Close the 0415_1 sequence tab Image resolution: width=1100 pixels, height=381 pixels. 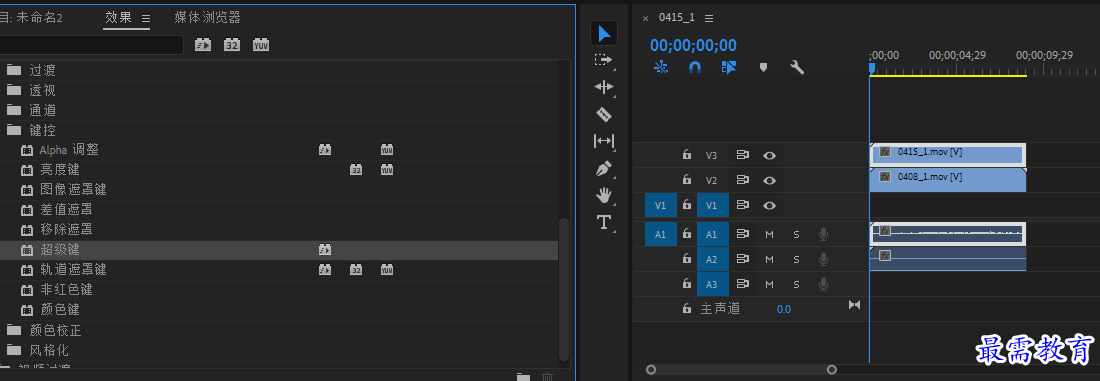(645, 19)
